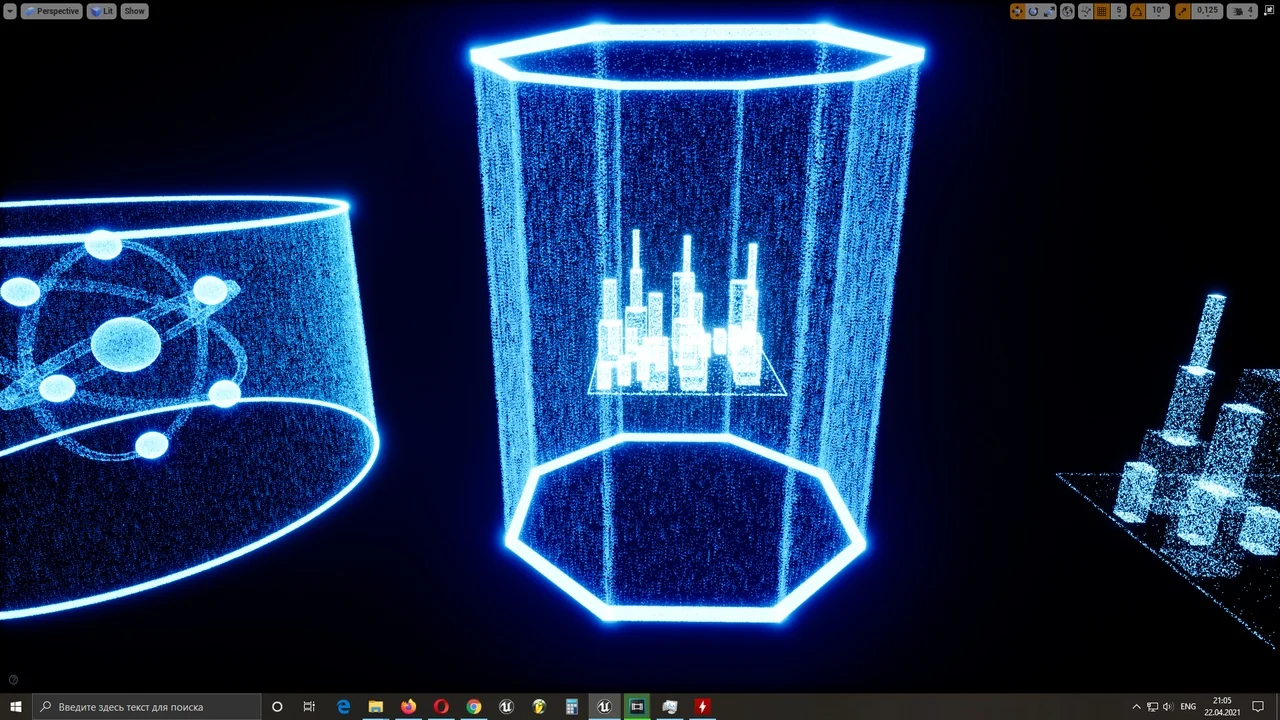Toggle rotation angle snapping

pyautogui.click(x=1137, y=11)
